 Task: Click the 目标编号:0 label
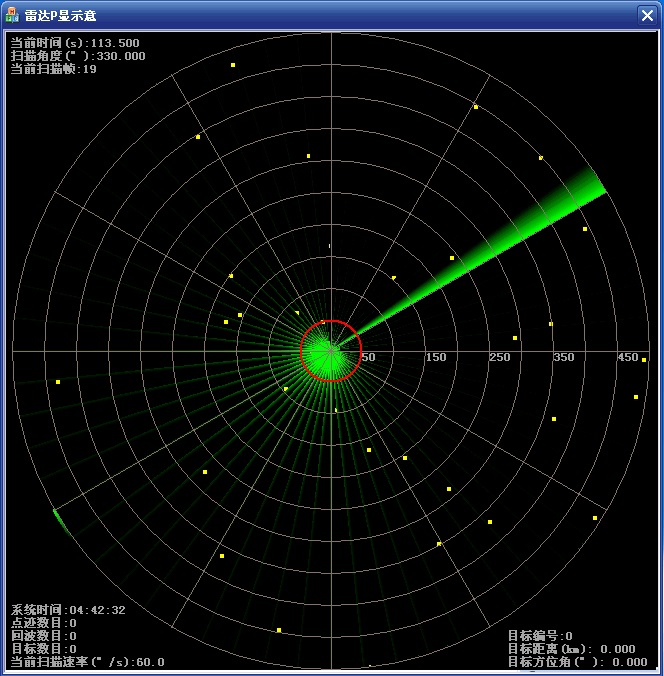[540, 635]
